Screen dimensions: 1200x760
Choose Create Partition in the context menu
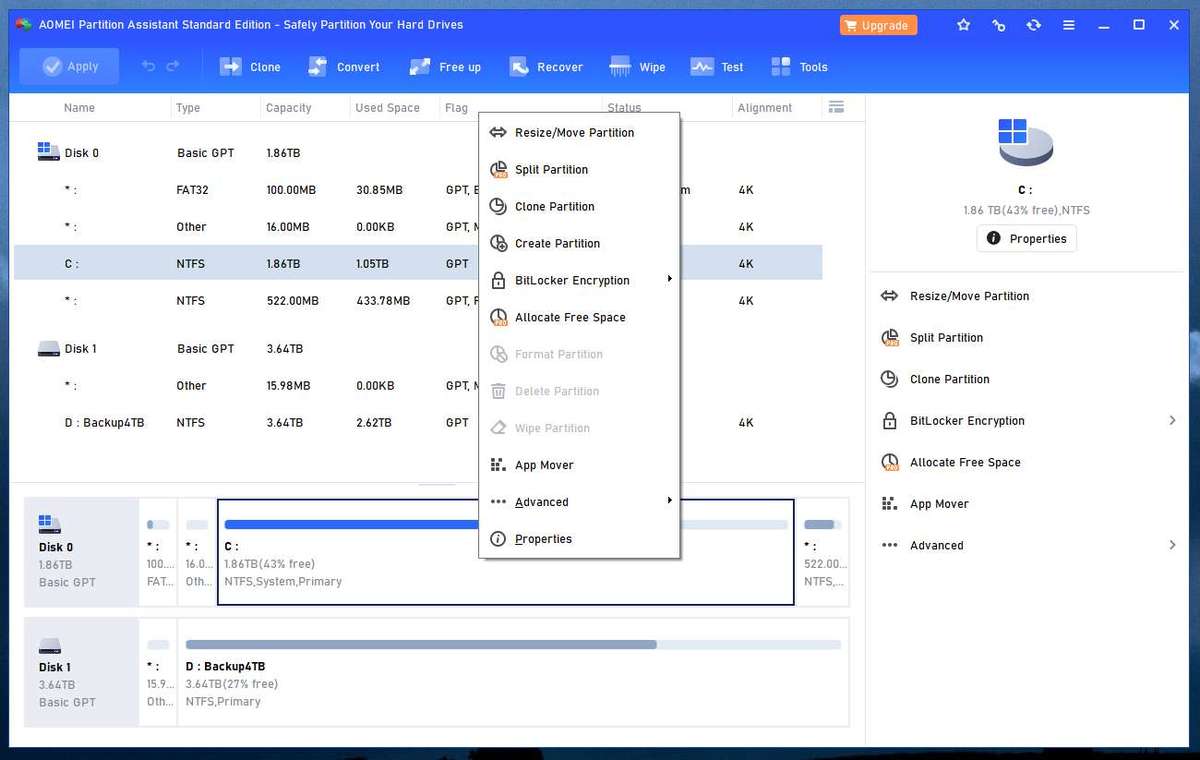tap(579, 243)
